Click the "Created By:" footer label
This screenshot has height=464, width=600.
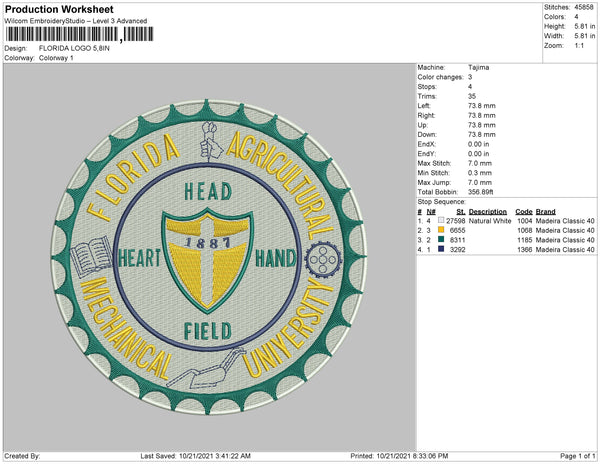tap(22, 456)
